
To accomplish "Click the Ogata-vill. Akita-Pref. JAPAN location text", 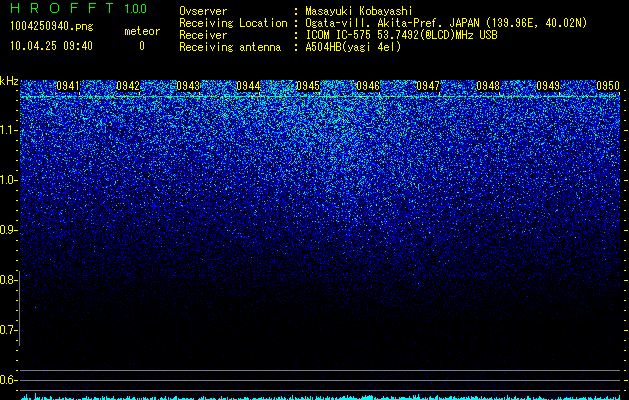I will 446,23.
